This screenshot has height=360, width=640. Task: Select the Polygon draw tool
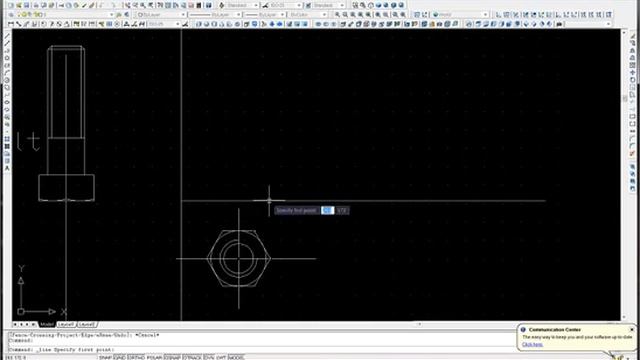pos(7,58)
